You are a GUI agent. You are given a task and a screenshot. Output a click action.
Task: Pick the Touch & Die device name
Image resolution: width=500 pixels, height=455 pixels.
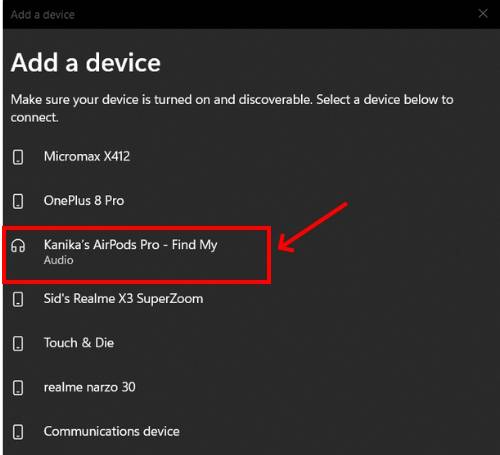(79, 343)
